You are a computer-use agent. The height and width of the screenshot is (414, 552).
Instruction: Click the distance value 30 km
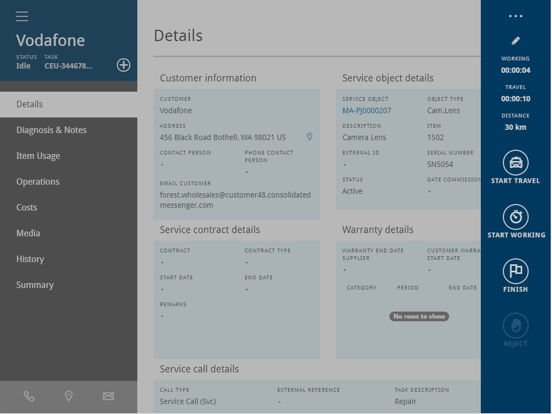tap(515, 127)
